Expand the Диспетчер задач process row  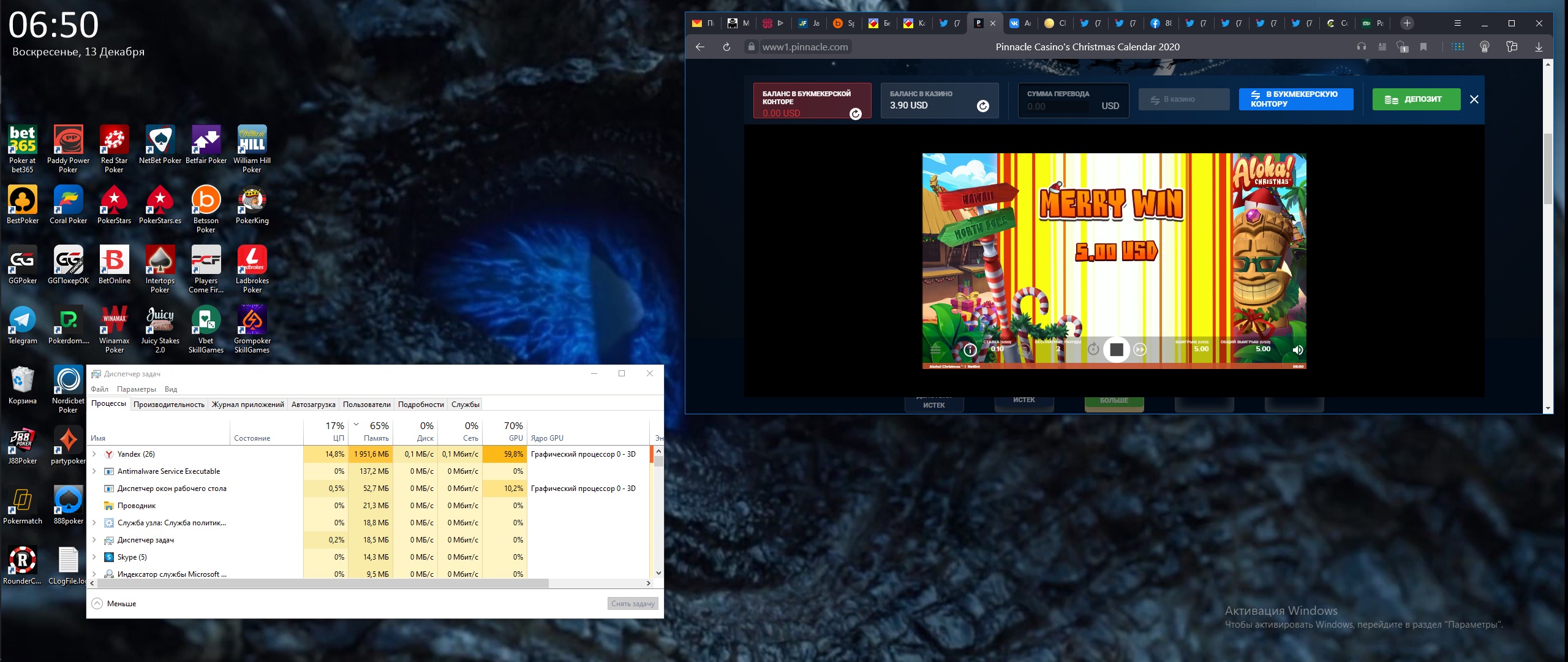[x=94, y=540]
